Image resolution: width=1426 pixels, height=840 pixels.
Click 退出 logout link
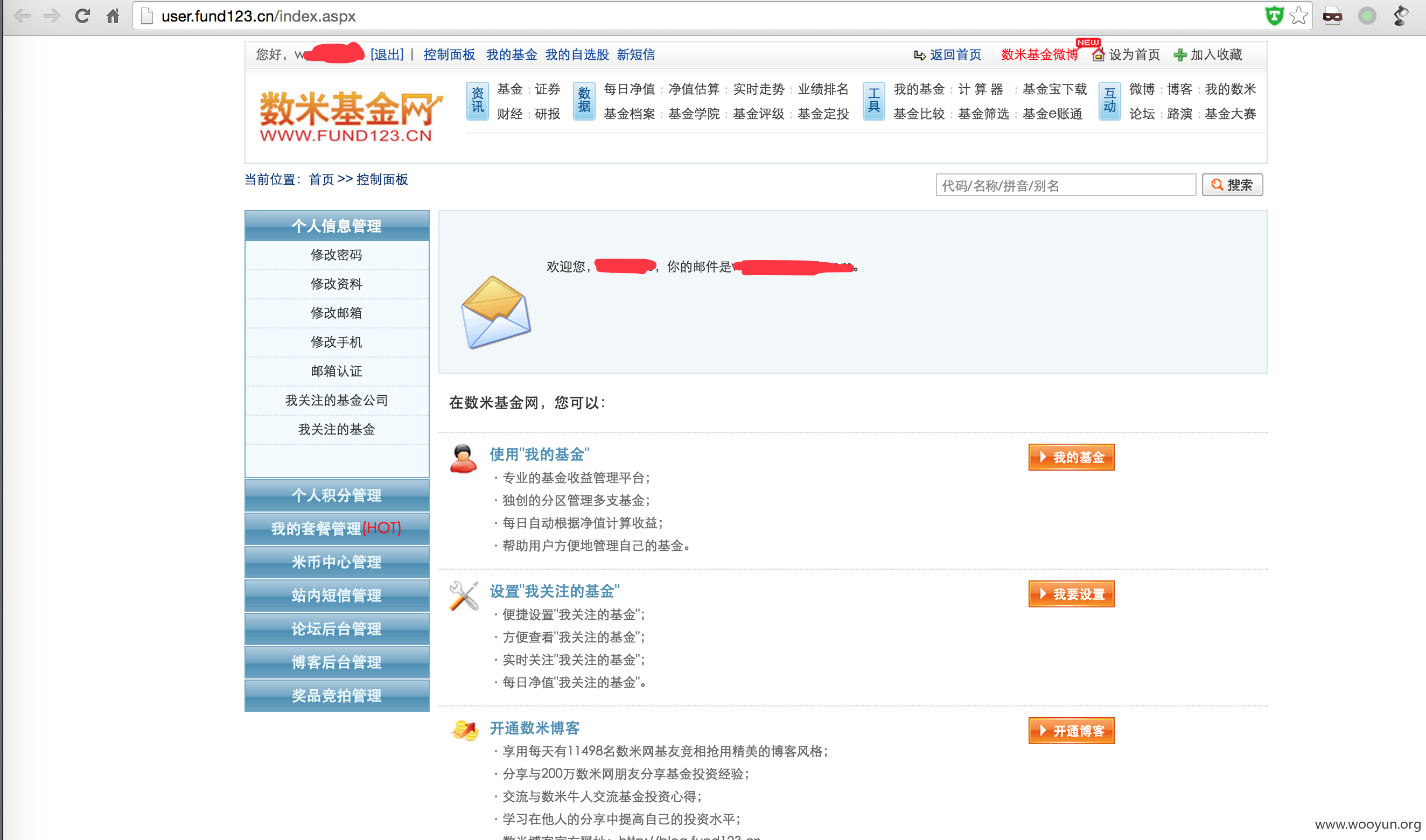pyautogui.click(x=387, y=55)
